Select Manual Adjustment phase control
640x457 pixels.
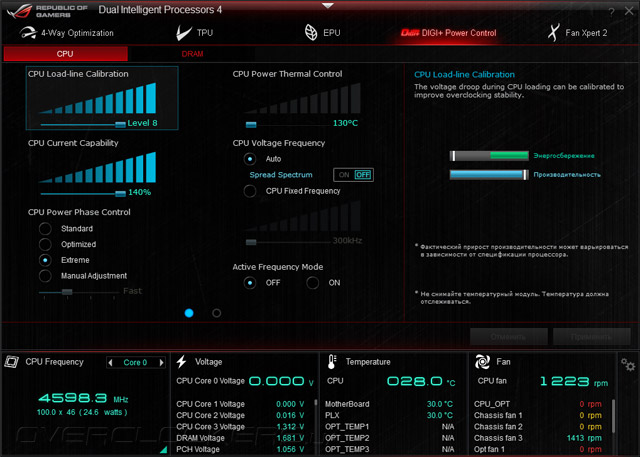(45, 276)
